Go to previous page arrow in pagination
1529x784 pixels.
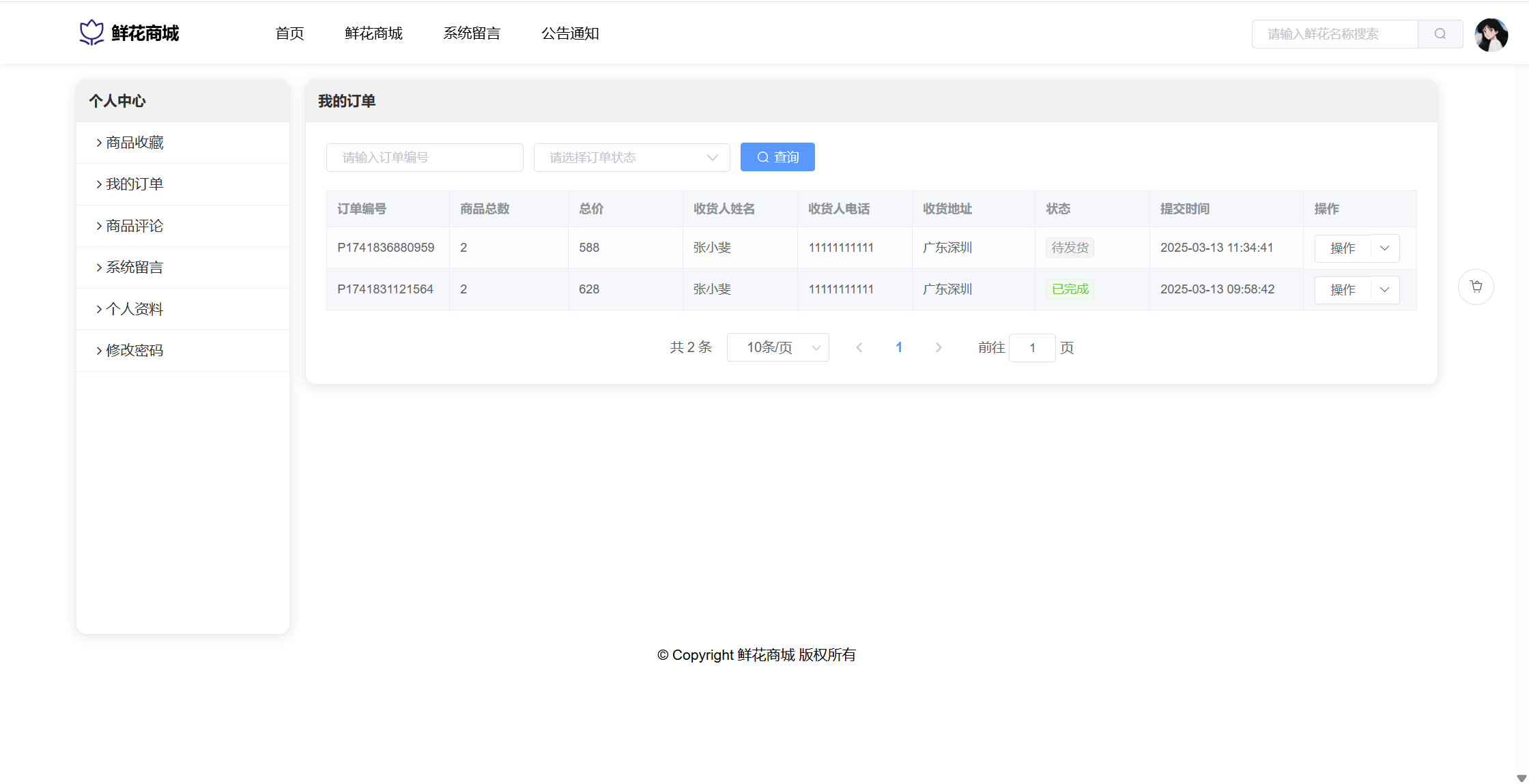click(x=859, y=348)
